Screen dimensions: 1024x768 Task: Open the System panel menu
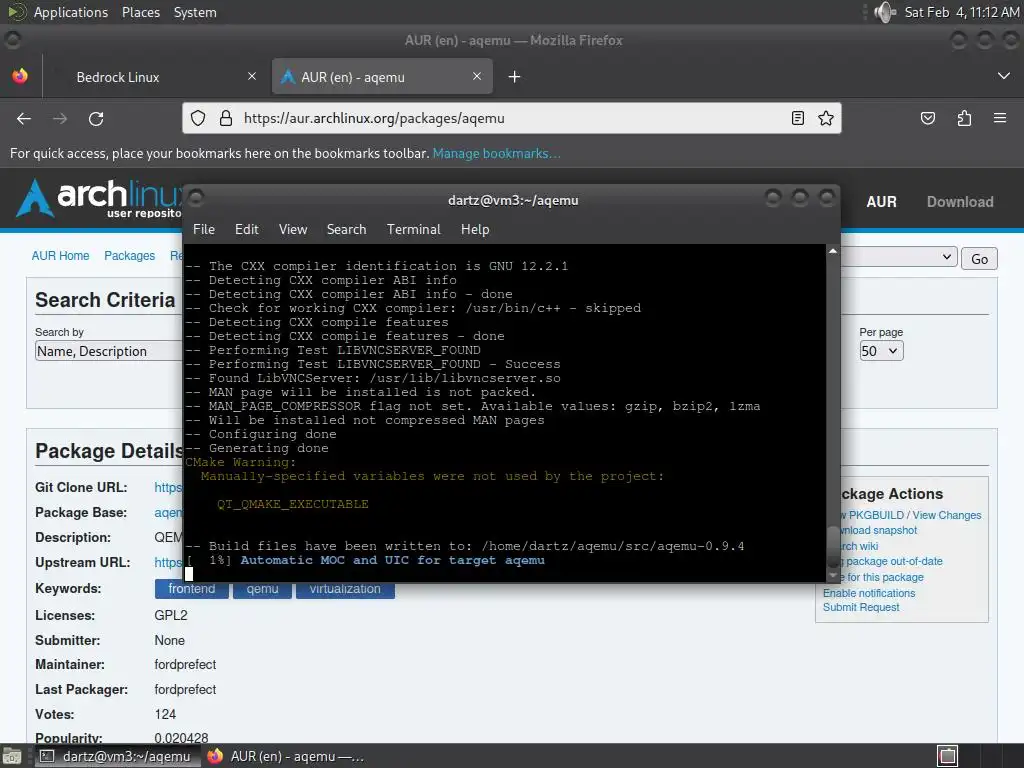(x=195, y=12)
